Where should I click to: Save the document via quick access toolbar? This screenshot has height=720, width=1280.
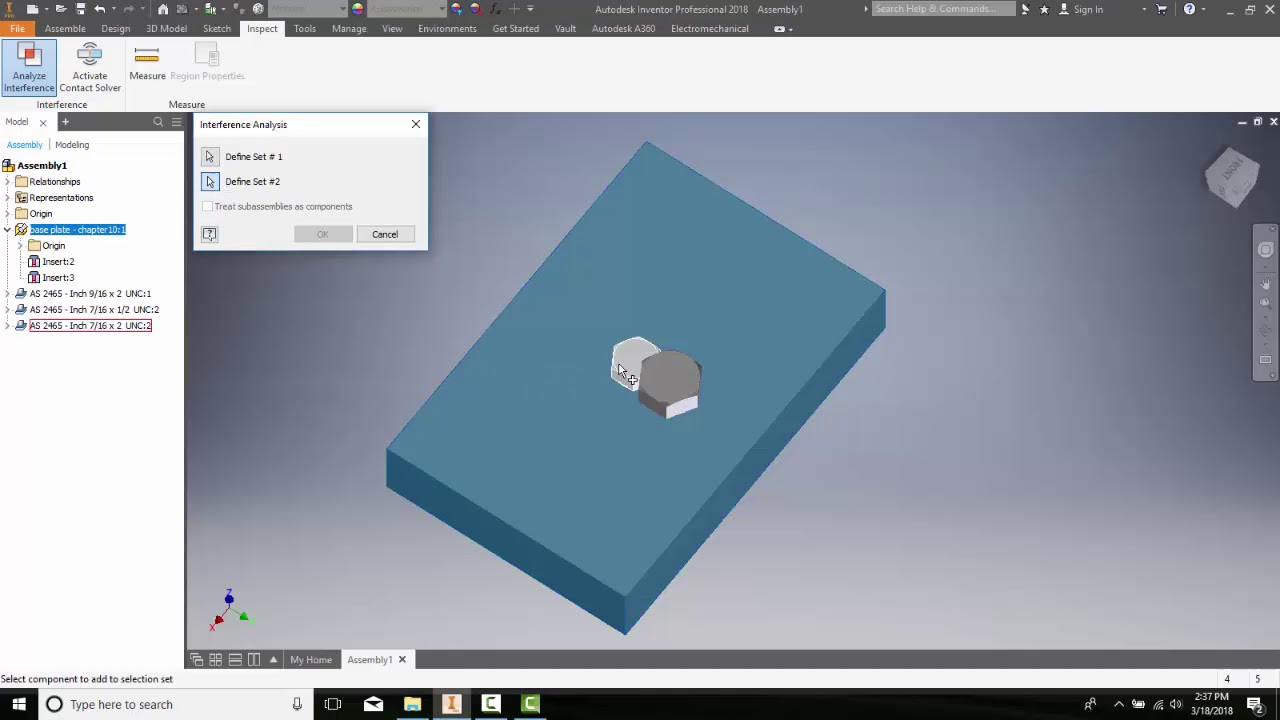pos(81,9)
